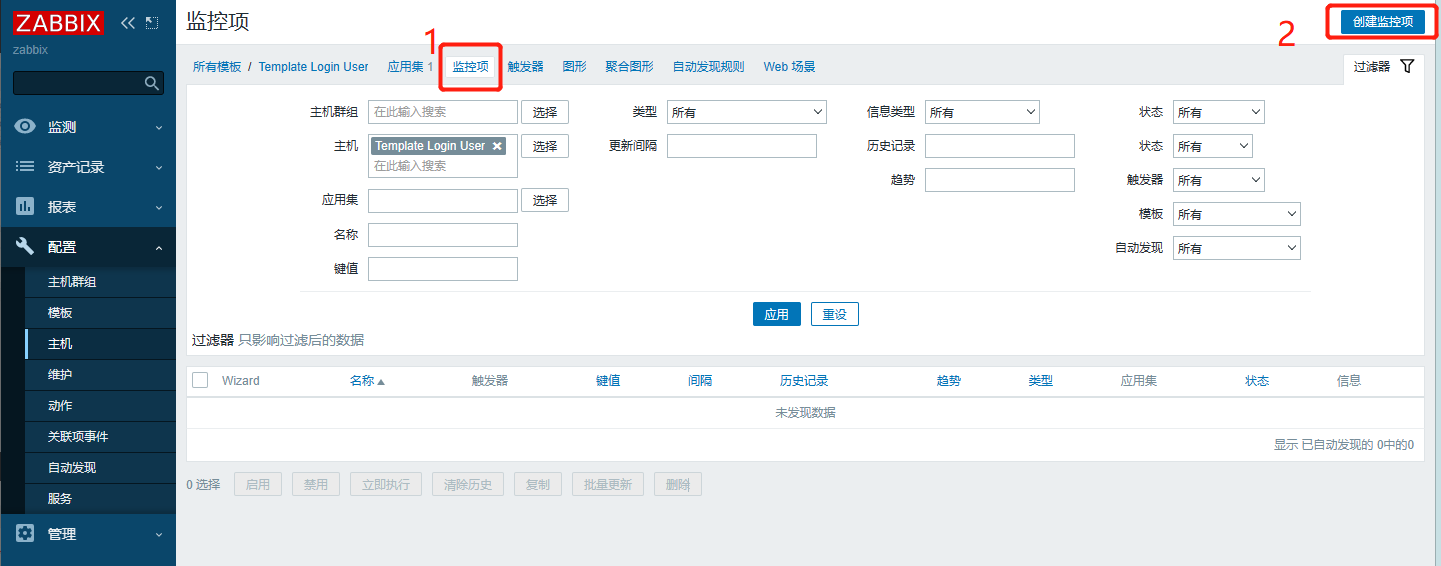Sort table by 历史记录 column header
Image resolution: width=1441 pixels, height=566 pixels.
[804, 381]
